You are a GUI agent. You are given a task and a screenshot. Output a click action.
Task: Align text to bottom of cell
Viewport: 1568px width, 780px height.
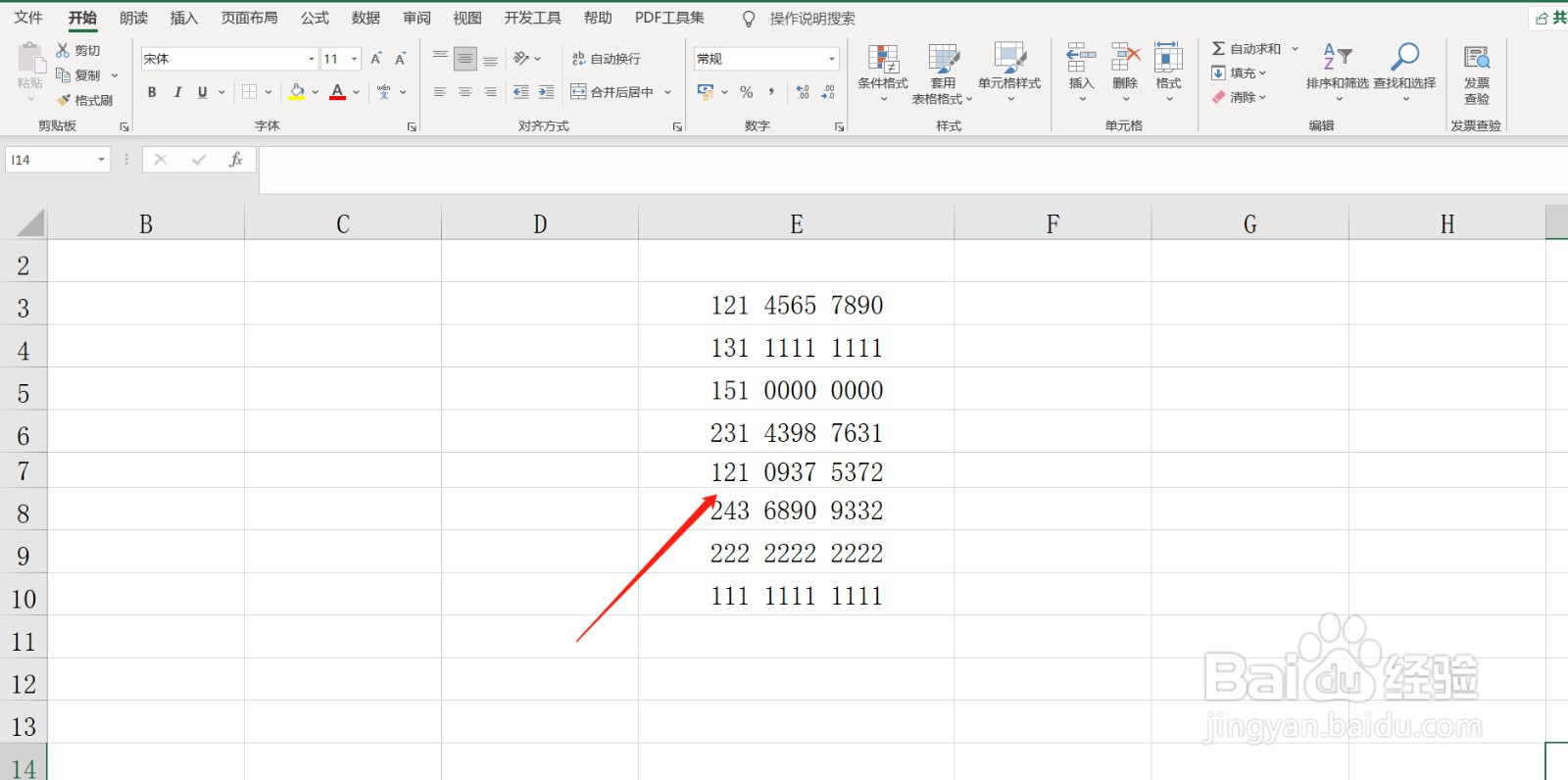(491, 59)
